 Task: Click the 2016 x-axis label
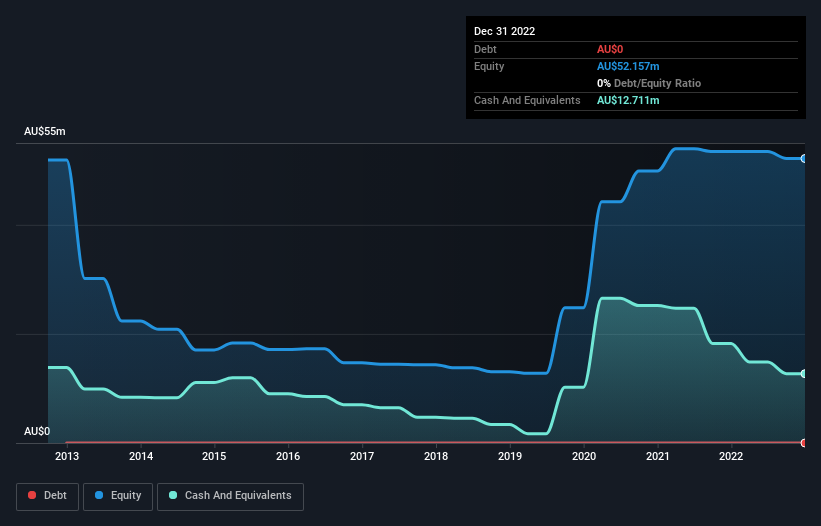[288, 456]
